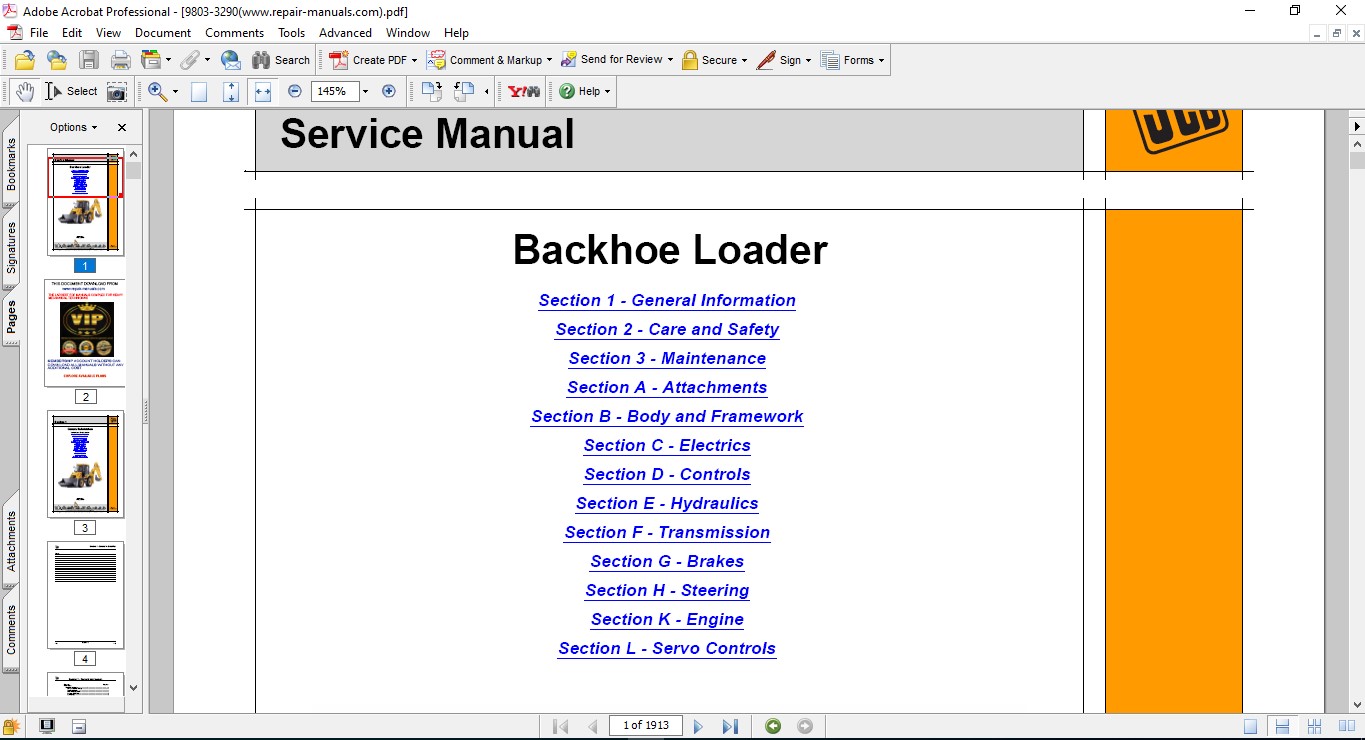Viewport: 1365px width, 740px height.
Task: Click the Pages panel scroll down arrow
Action: [134, 688]
